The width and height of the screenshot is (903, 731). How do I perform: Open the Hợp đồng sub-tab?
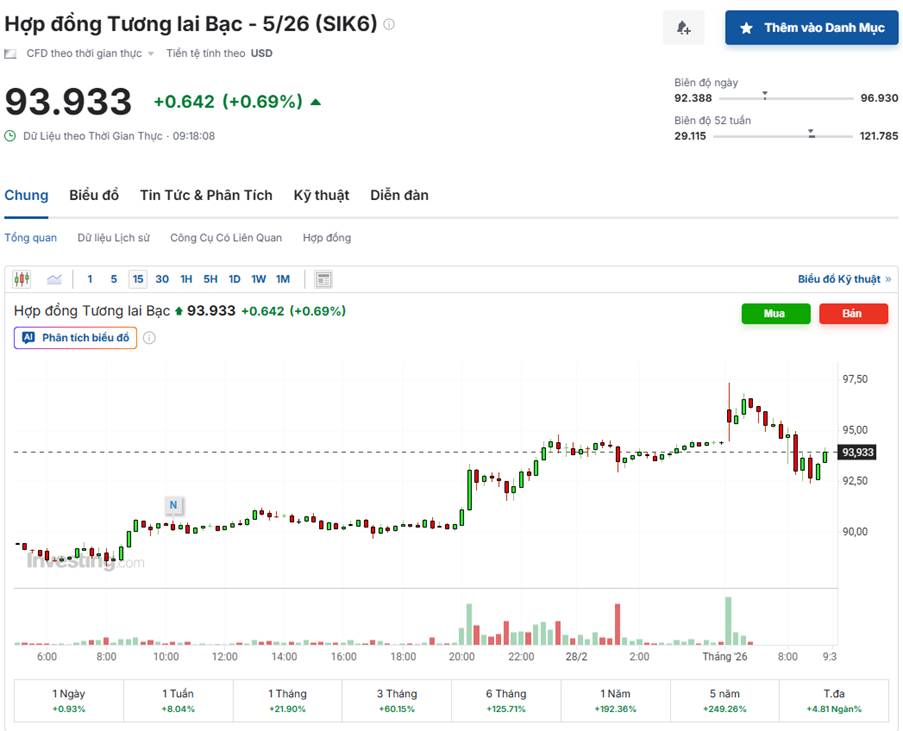(327, 238)
